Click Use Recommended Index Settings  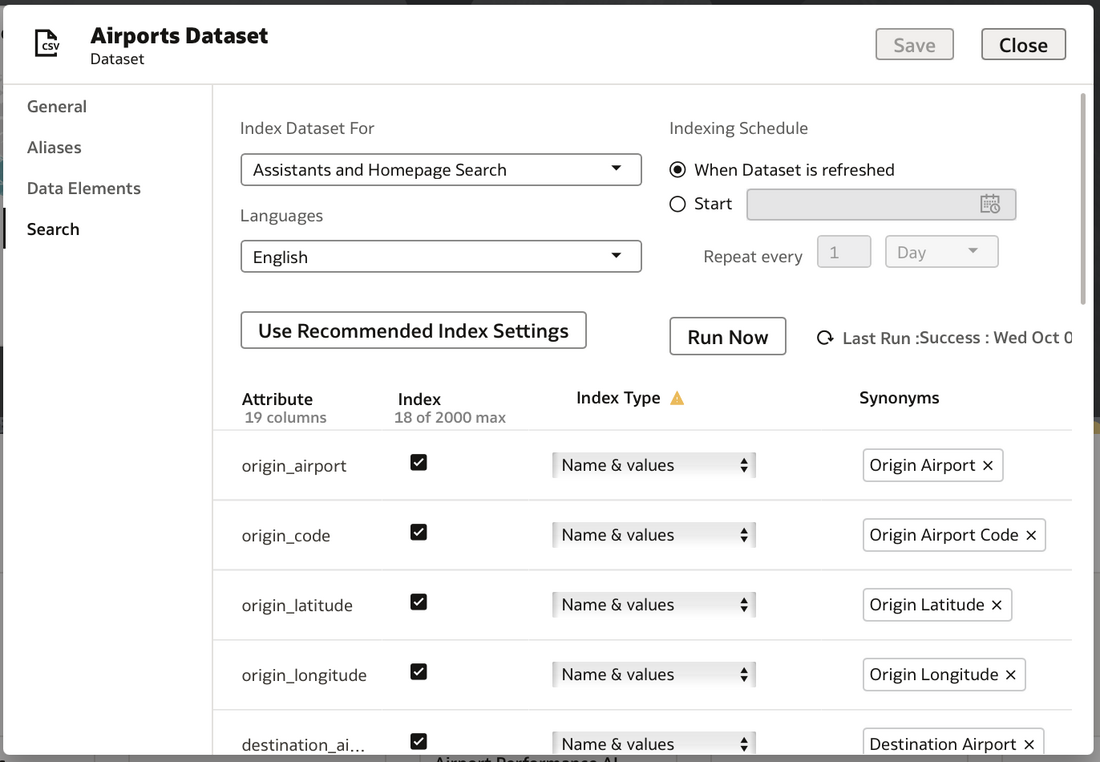coord(413,330)
